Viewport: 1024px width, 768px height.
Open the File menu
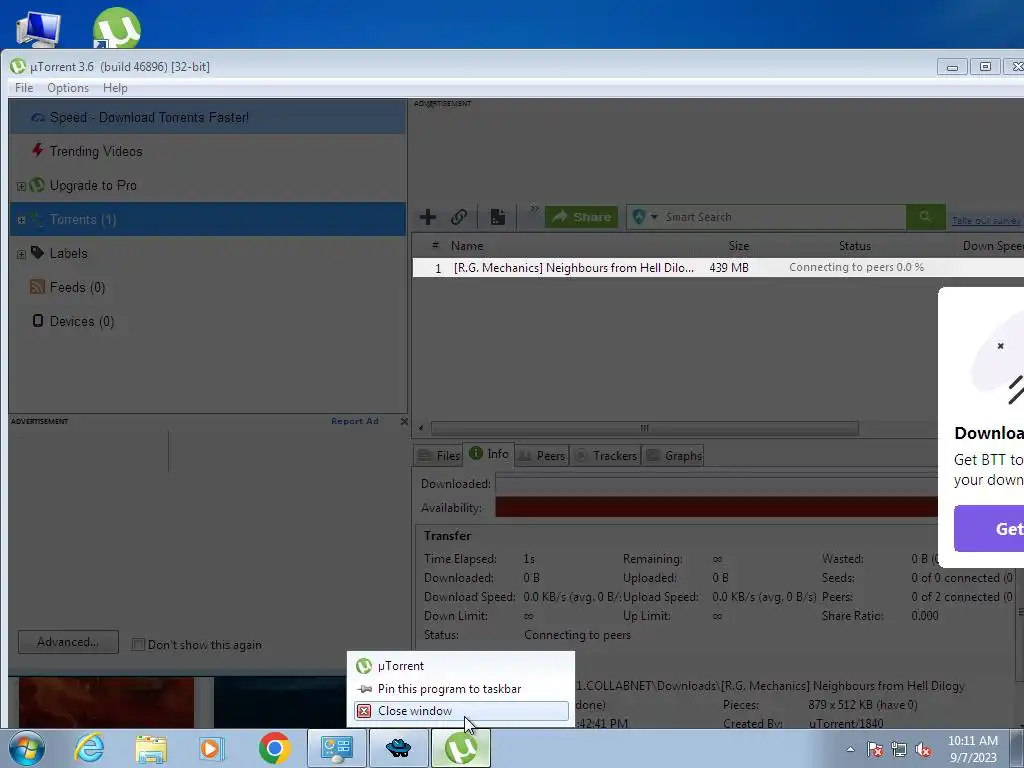(24, 88)
